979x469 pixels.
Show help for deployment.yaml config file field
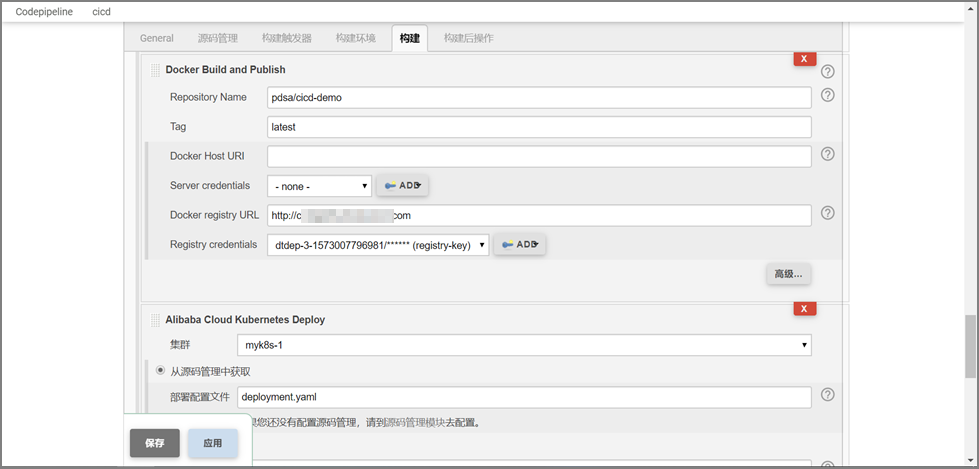pyautogui.click(x=827, y=394)
